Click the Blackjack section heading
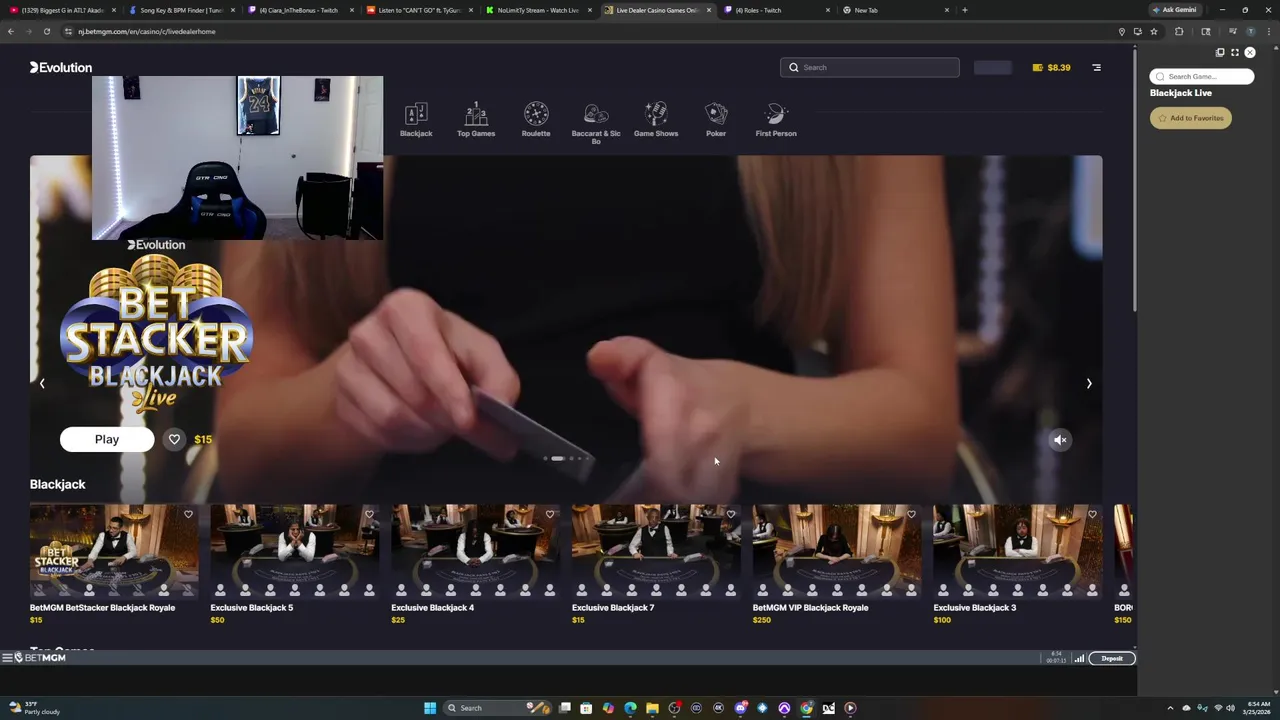1280x720 pixels. pos(57,484)
